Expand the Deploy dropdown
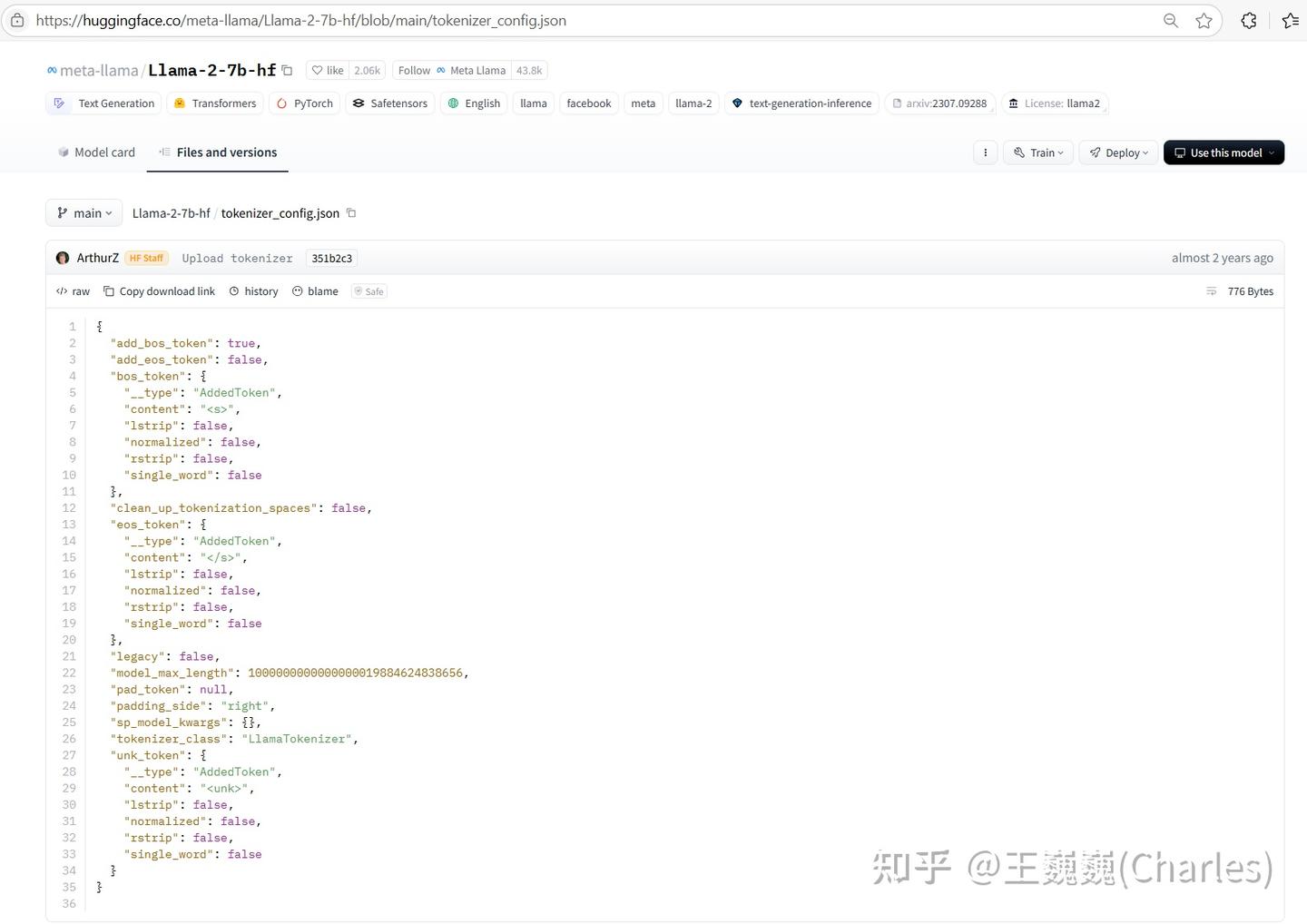1307x924 pixels. tap(1119, 152)
